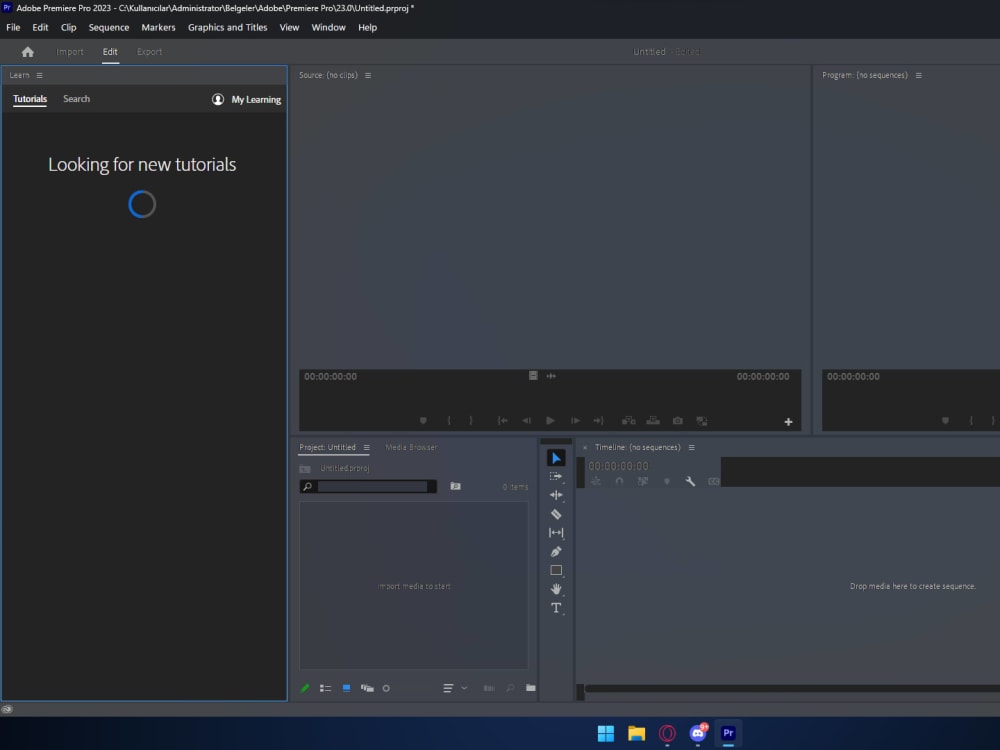Select the Hand tool
Image resolution: width=1000 pixels, height=750 pixels.
[555, 589]
